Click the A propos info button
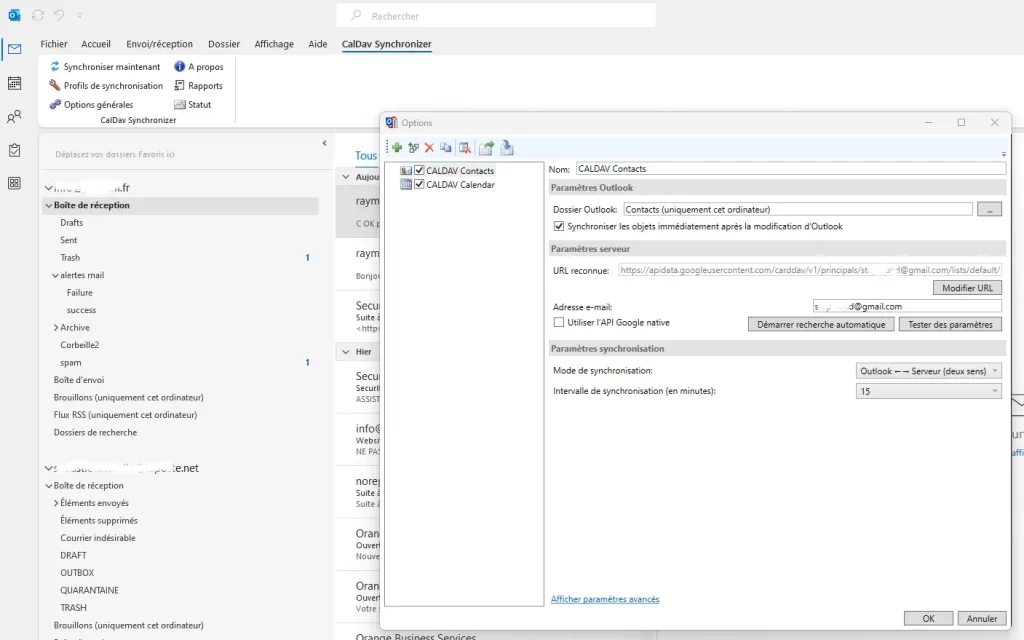 [199, 67]
